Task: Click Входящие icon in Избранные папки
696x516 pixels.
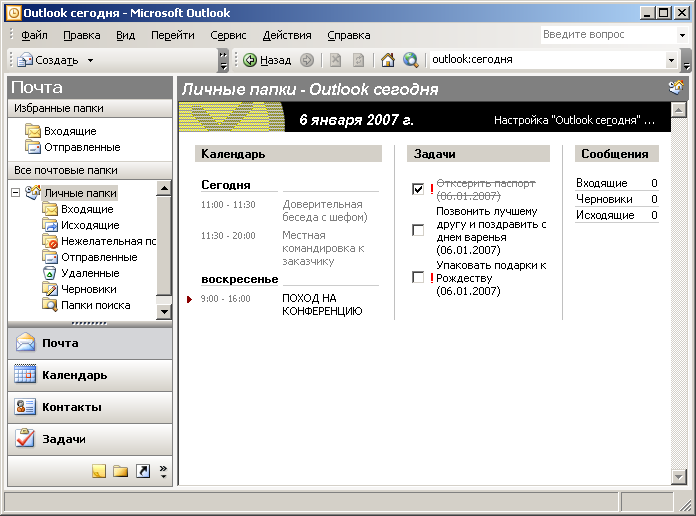Action: 33,131
